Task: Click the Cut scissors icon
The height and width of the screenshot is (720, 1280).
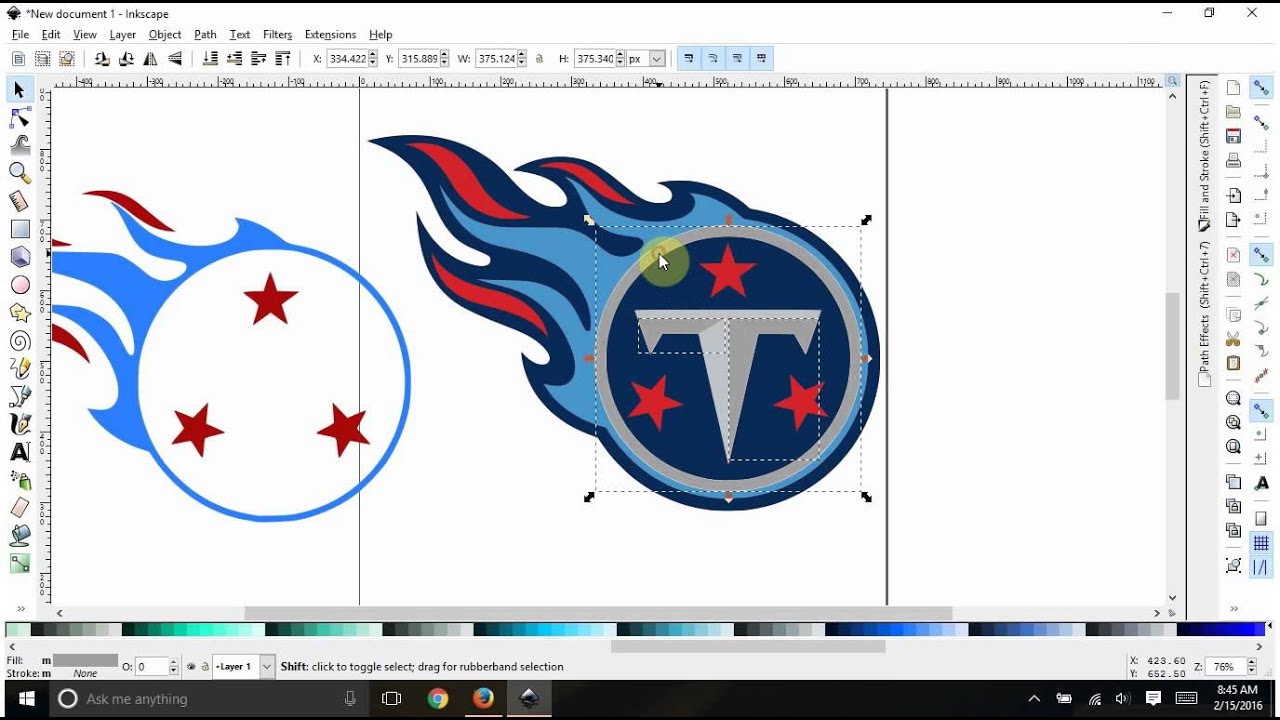Action: pos(1234,339)
